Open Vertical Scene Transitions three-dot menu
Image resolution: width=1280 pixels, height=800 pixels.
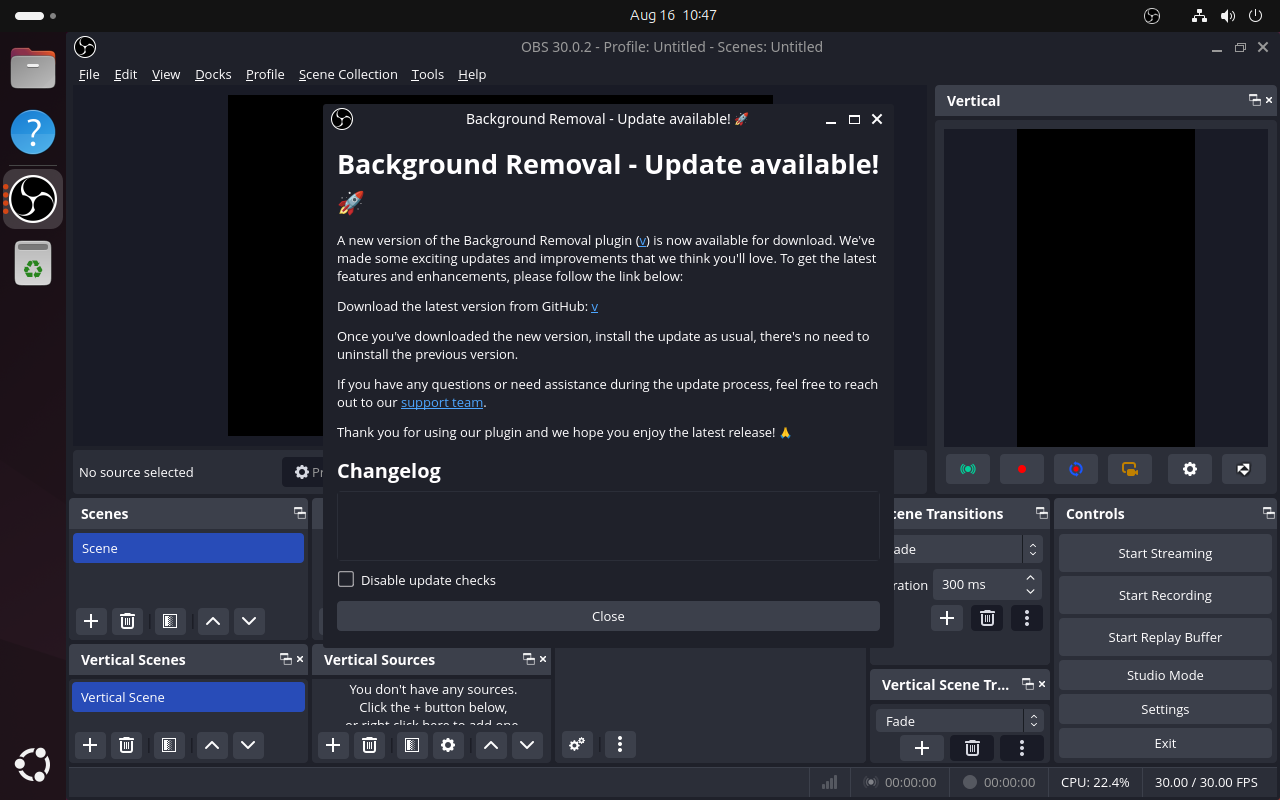1021,748
